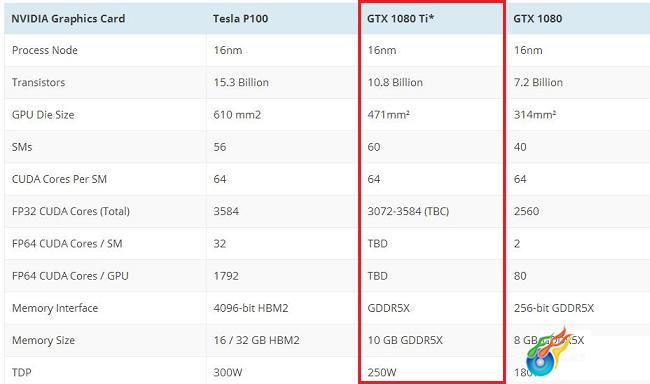
Task: Click the Process Node row label
Action: pyautogui.click(x=45, y=50)
